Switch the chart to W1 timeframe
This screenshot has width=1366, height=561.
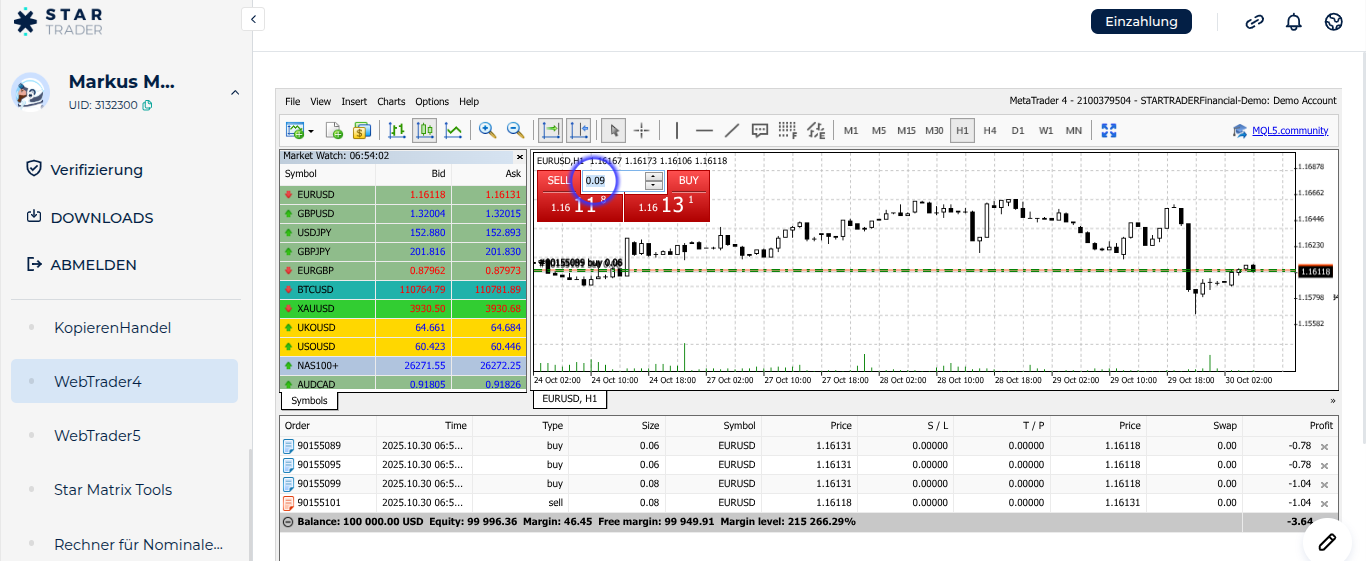click(x=1045, y=130)
